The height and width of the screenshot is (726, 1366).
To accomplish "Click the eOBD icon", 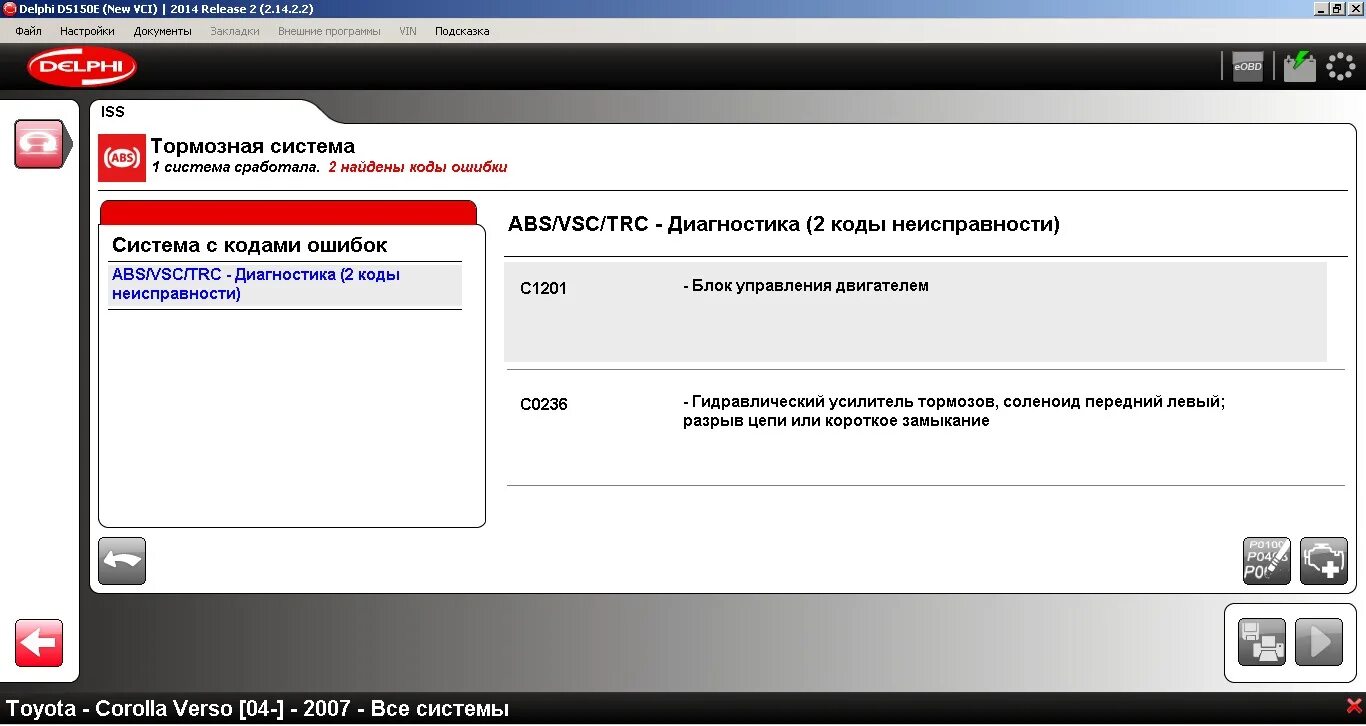I will [1248, 66].
